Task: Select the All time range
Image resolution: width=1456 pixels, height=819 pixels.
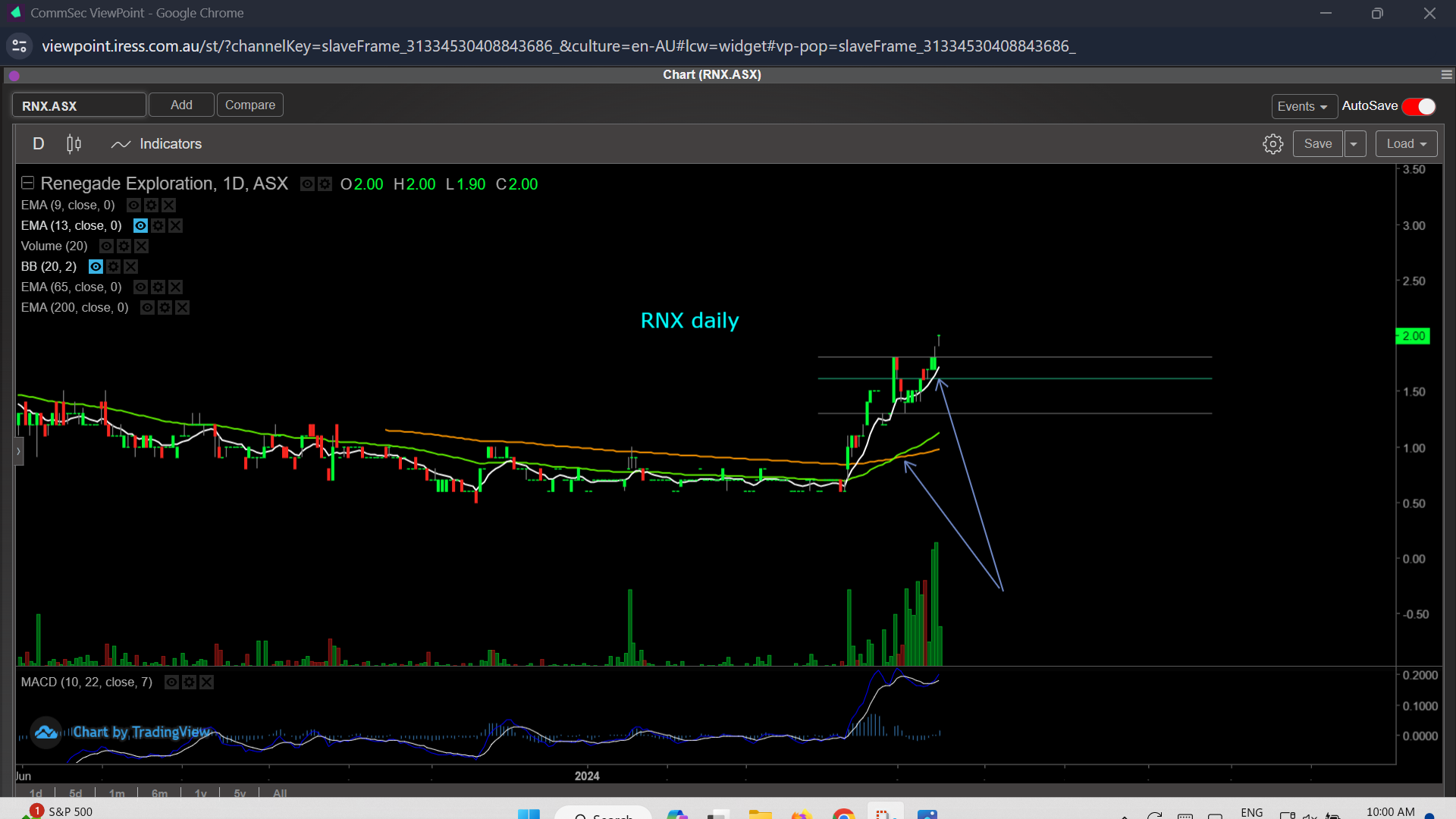Action: 280,793
